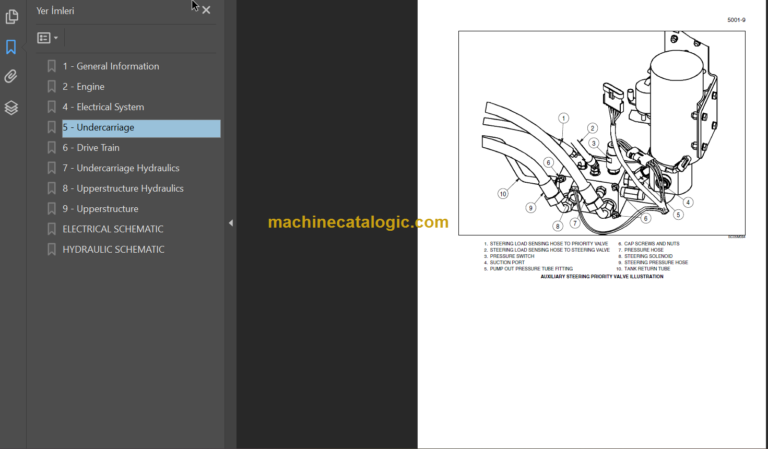Viewport: 768px width, 449px height.
Task: Click bookmark icon beside HYDRAULIC SCHEMATIC
Action: 51,250
